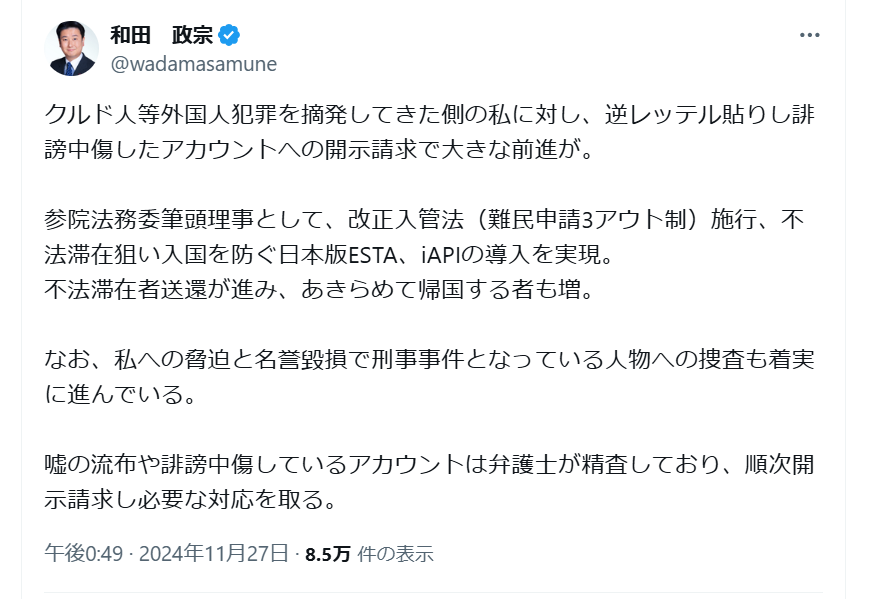Image resolution: width=874 pixels, height=599 pixels.
Task: Open the three-dot more options menu
Action: coord(809,35)
